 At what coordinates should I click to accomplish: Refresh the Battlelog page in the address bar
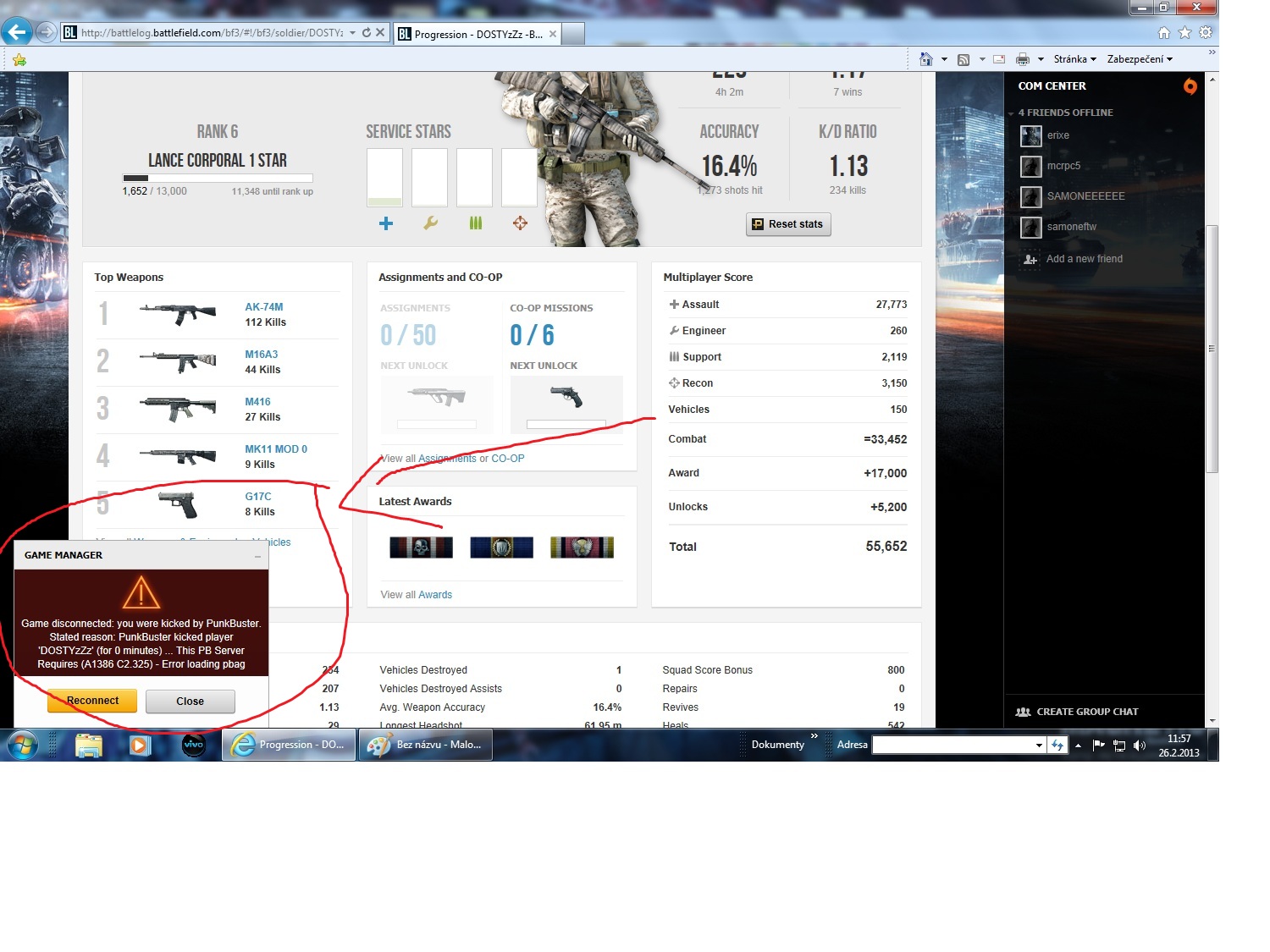pyautogui.click(x=367, y=32)
